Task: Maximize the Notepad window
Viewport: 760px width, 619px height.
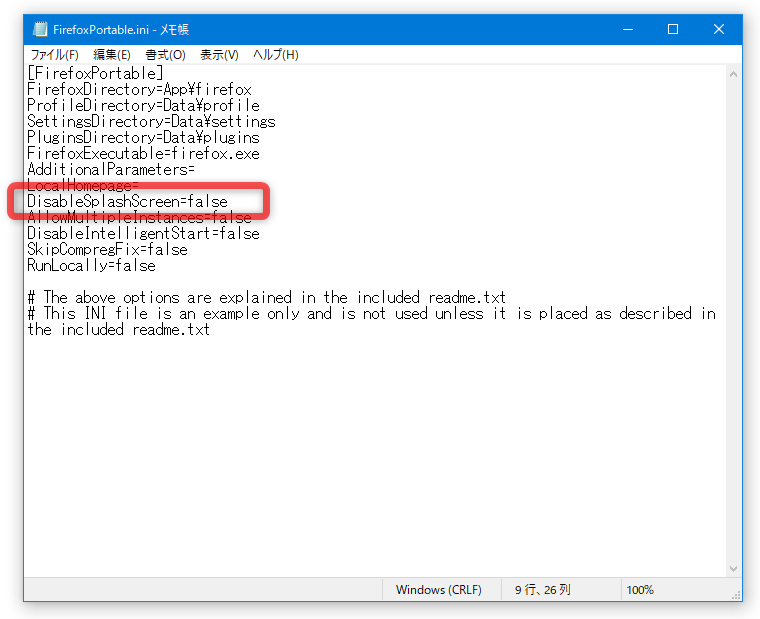Action: click(x=673, y=29)
